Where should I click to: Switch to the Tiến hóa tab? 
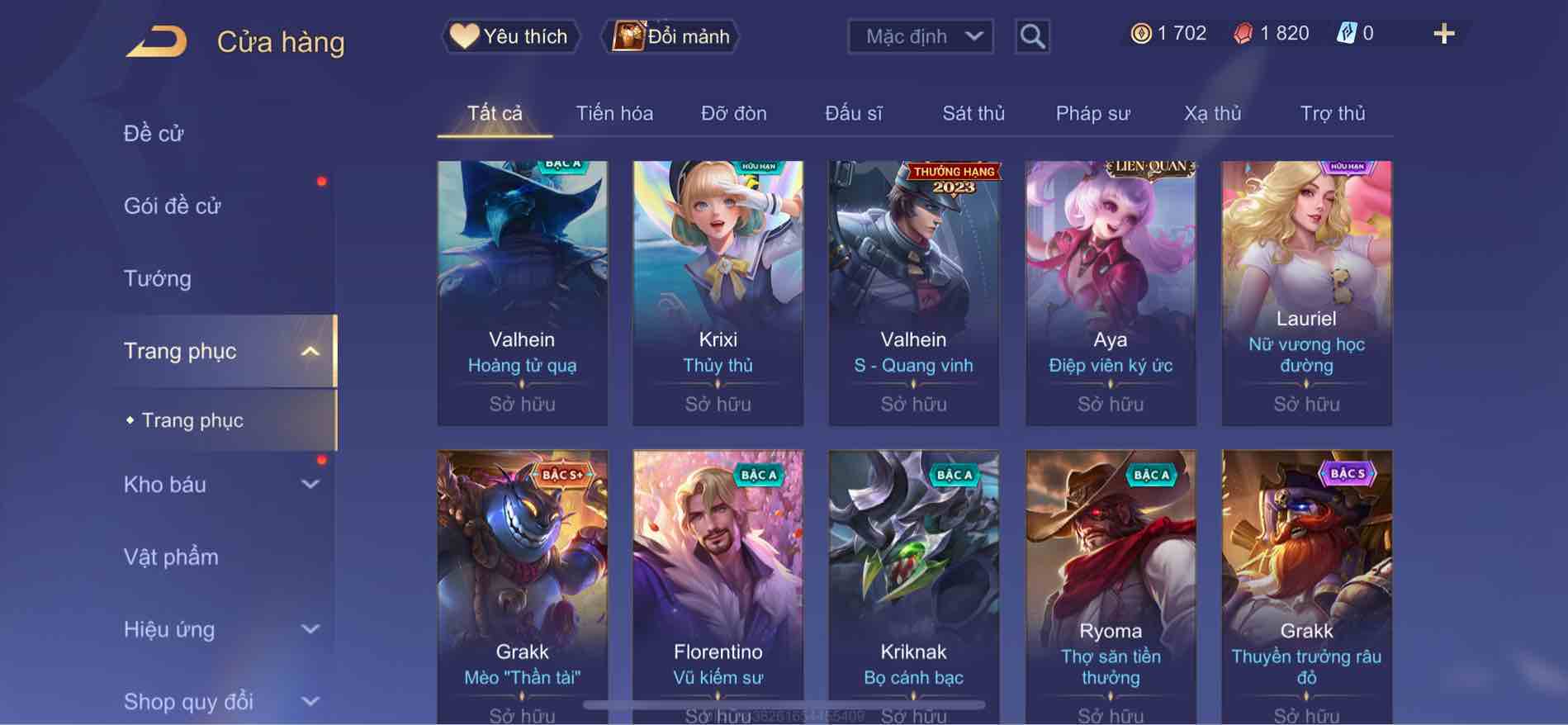tap(614, 113)
